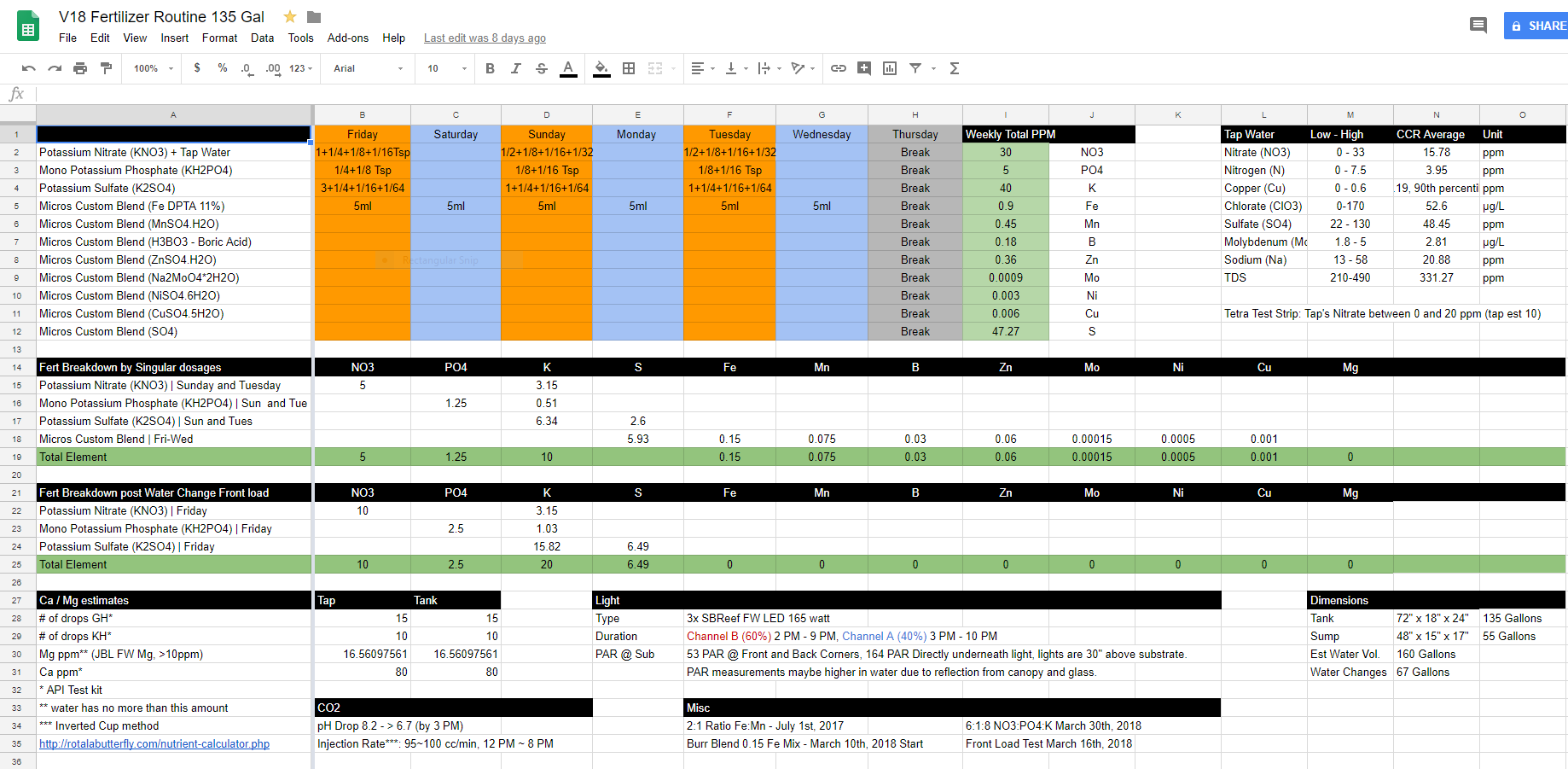Open the cell borders tool

coord(629,68)
